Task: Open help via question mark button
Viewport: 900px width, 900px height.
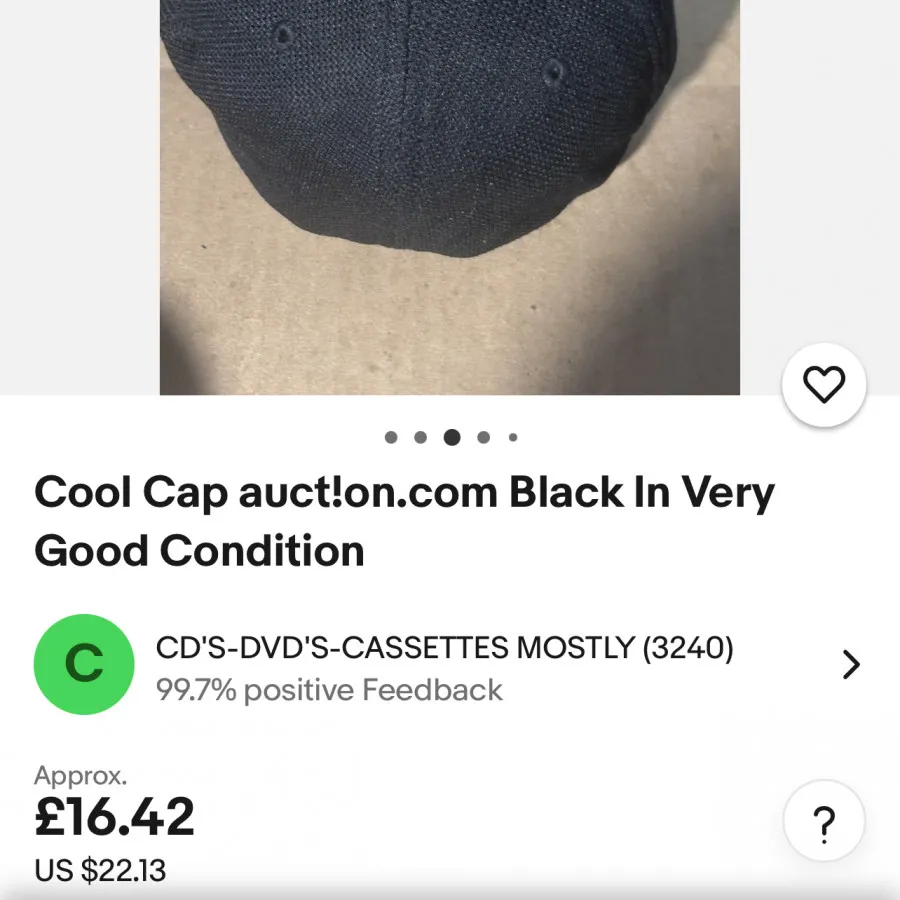Action: tap(824, 823)
